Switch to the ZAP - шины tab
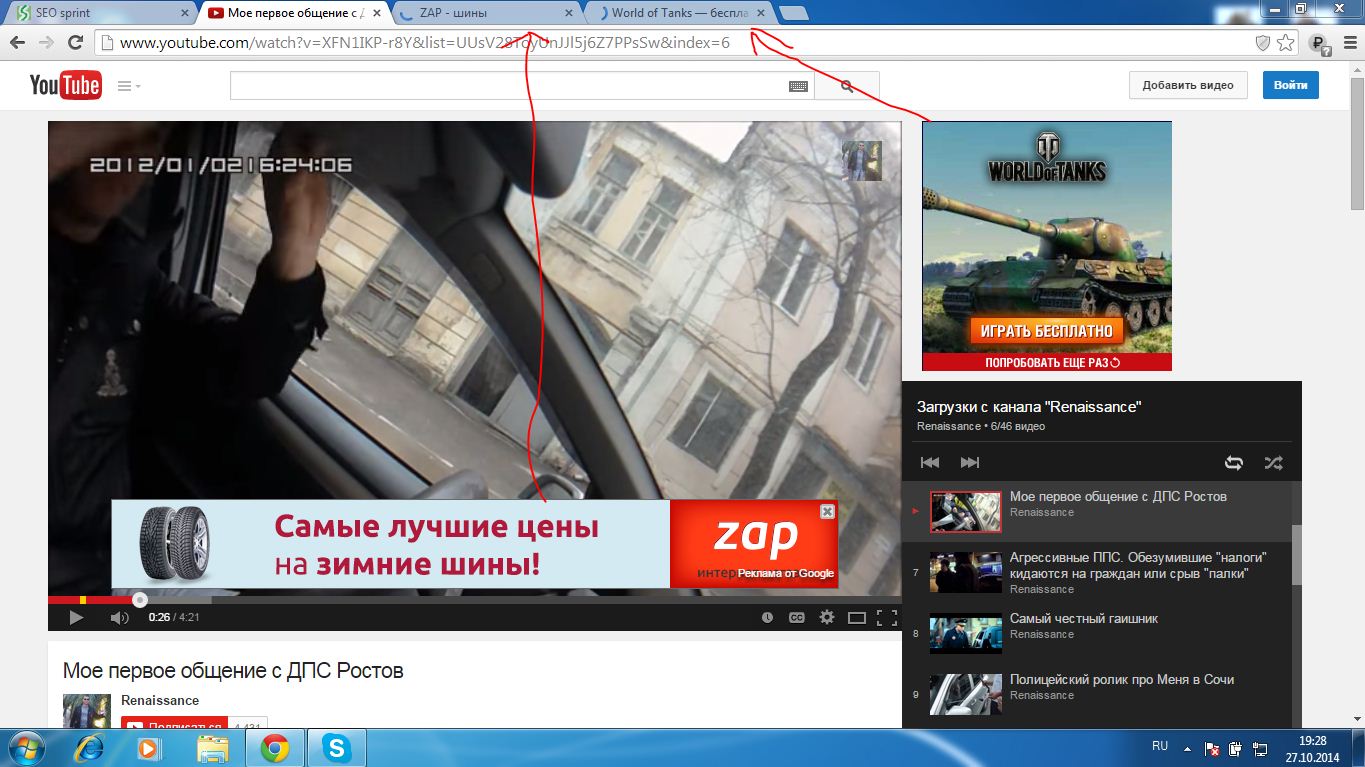This screenshot has width=1365, height=767. click(x=484, y=13)
